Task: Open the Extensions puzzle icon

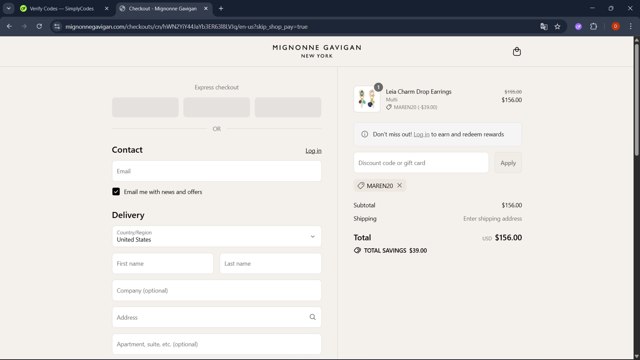Action: tap(593, 27)
